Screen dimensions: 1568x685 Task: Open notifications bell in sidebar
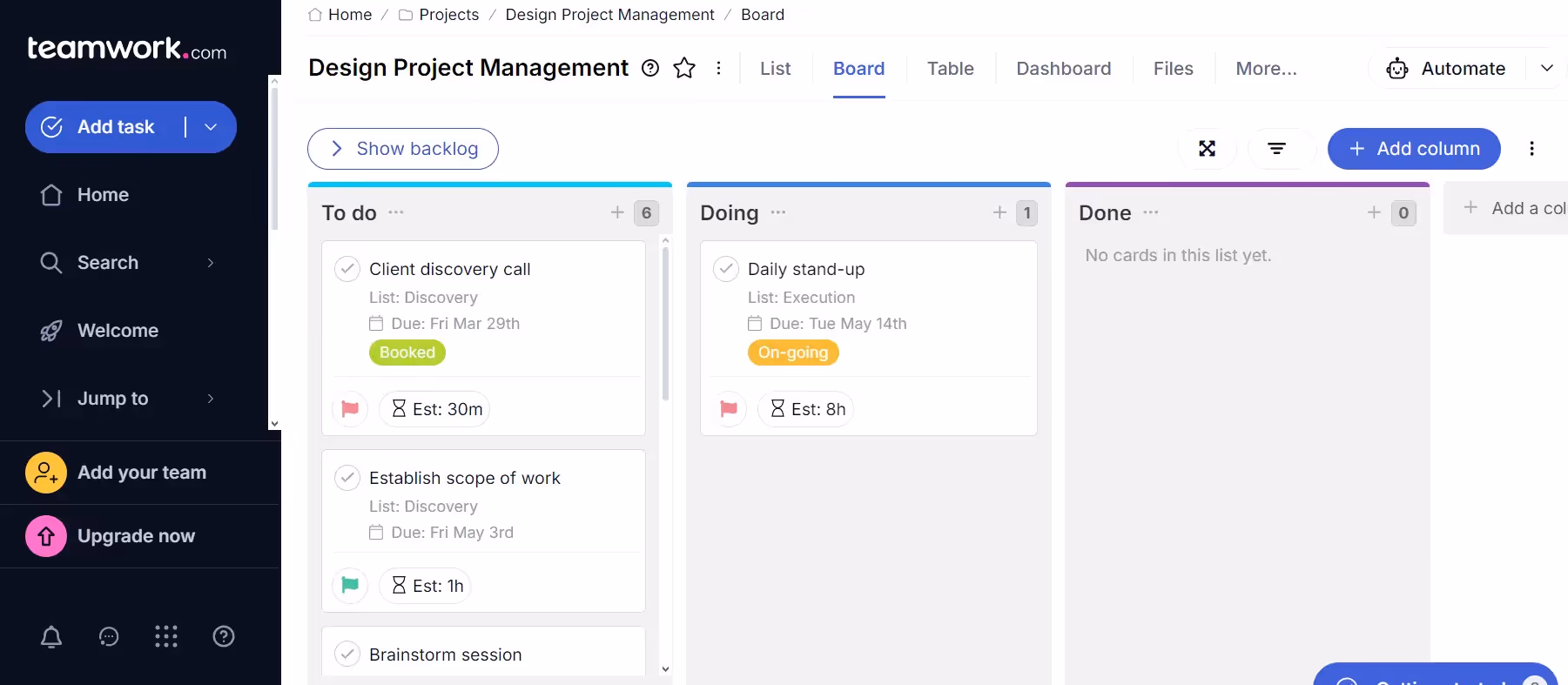tap(51, 637)
